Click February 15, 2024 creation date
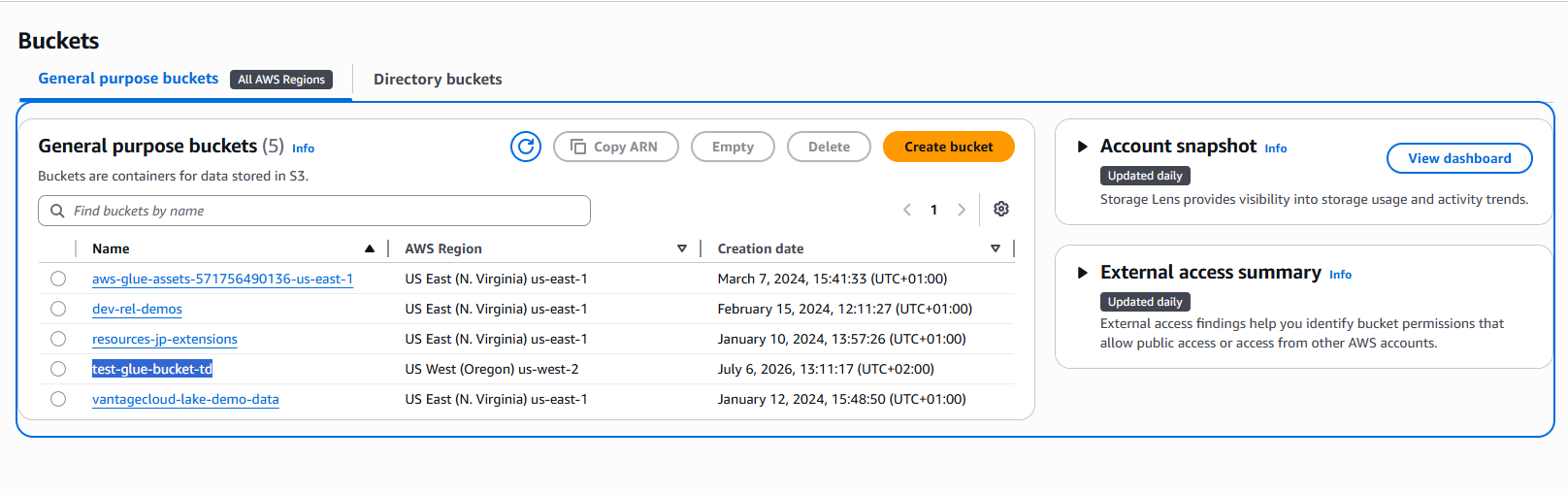This screenshot has height=495, width=1568. click(845, 309)
